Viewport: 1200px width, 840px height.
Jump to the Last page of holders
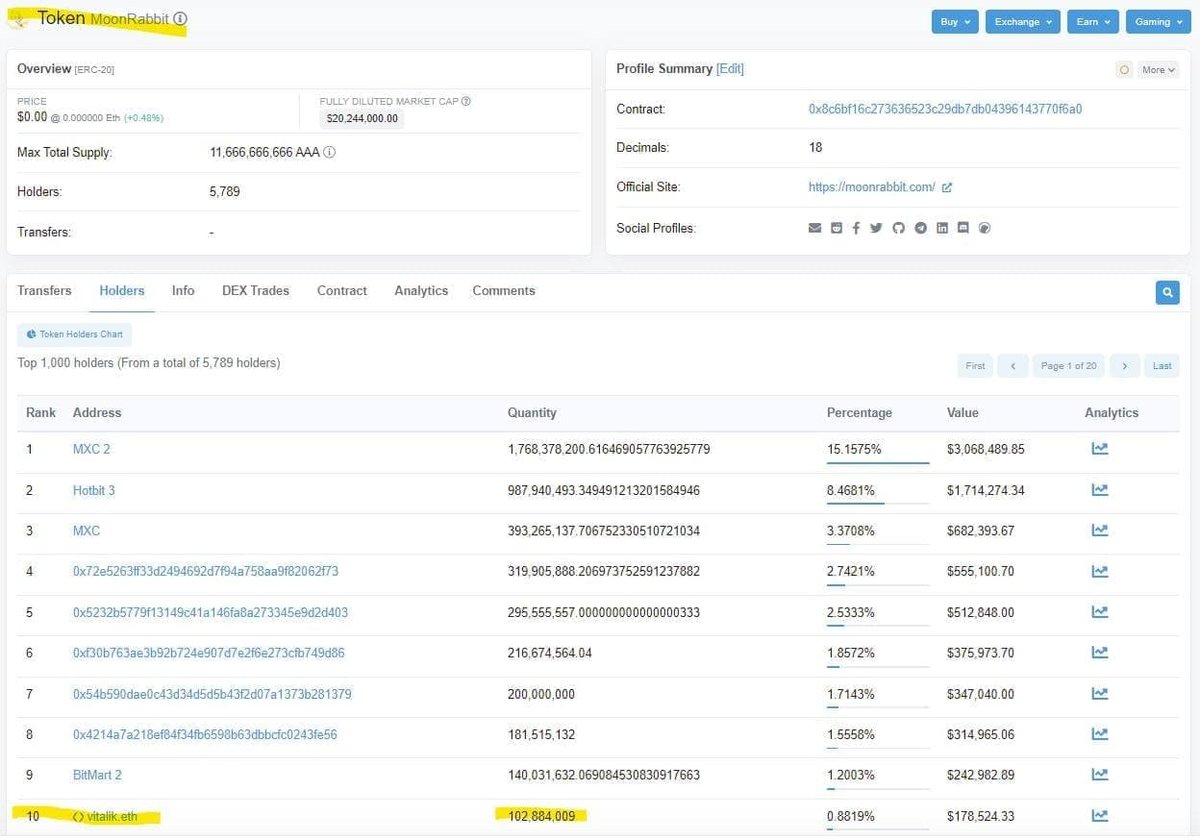pyautogui.click(x=1162, y=366)
